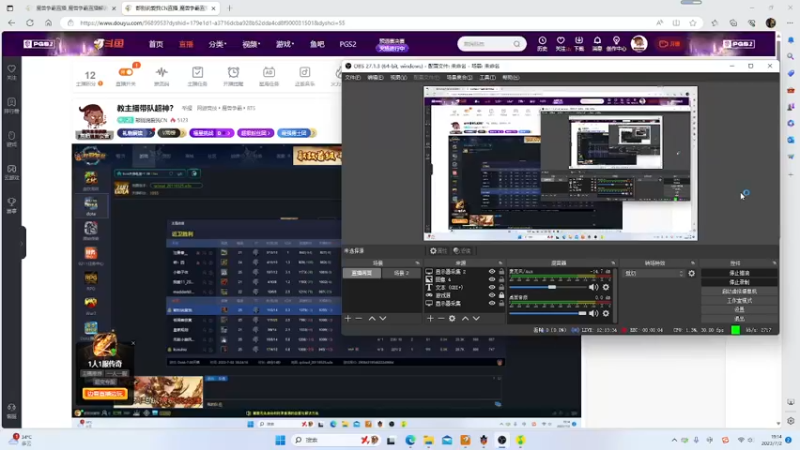The height and width of the screenshot is (450, 800).
Task: Toggle lock on 图像 4 source
Action: 502,280
